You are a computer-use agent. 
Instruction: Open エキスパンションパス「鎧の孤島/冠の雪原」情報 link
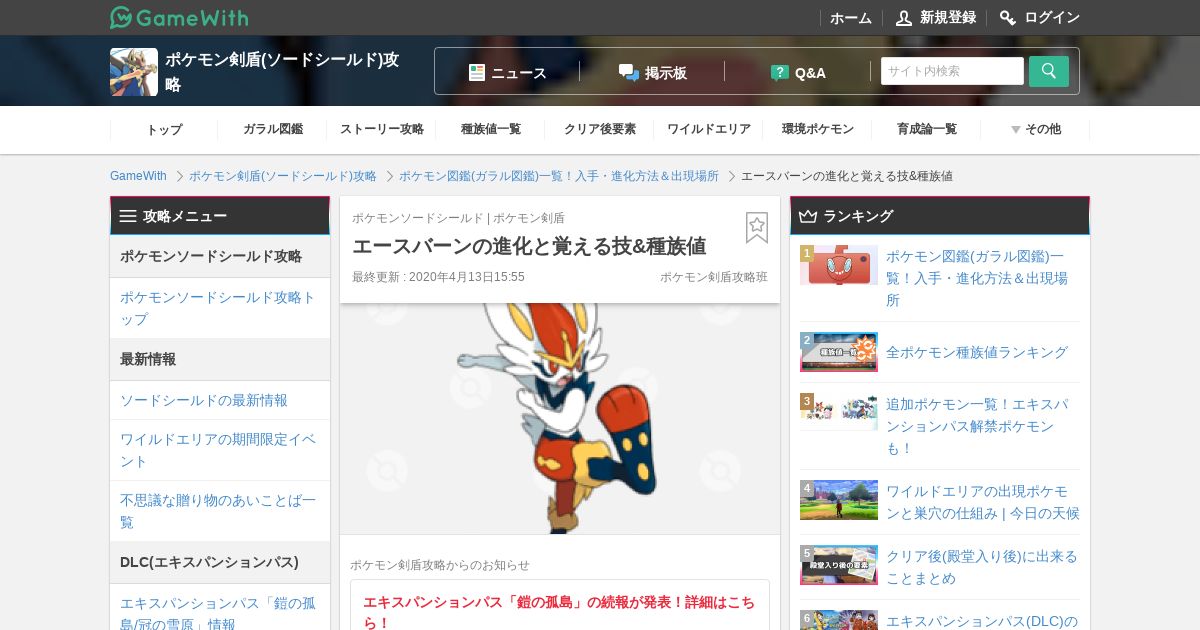coord(220,614)
